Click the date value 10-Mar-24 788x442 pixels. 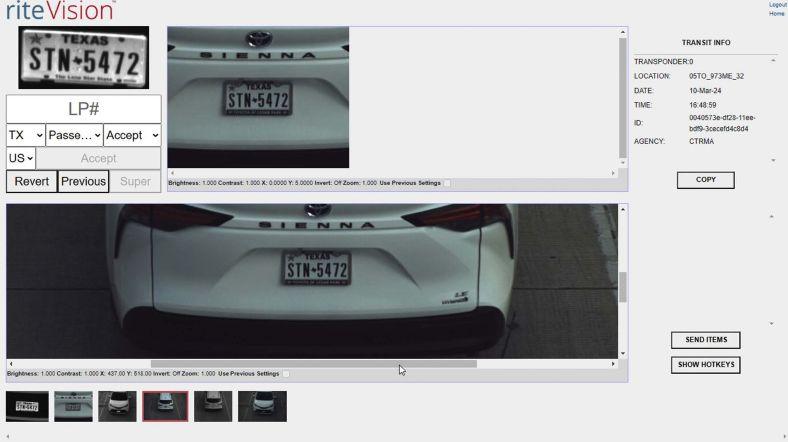tap(705, 91)
